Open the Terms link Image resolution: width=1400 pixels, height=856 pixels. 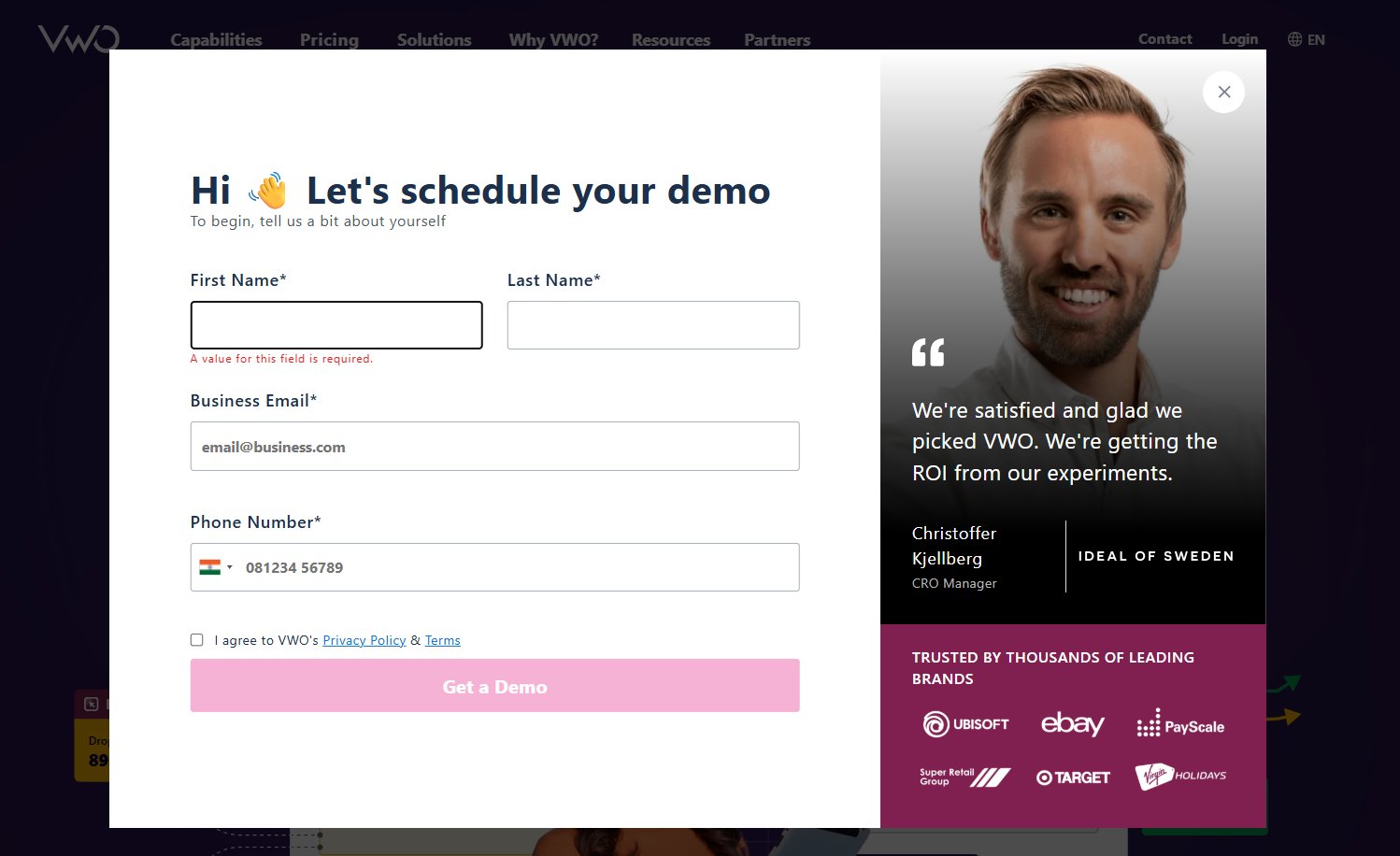442,640
